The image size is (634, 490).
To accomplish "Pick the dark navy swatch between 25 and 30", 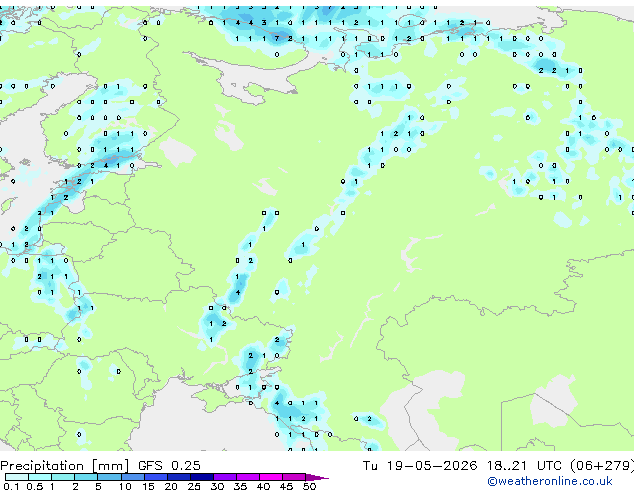I will click(x=201, y=477).
